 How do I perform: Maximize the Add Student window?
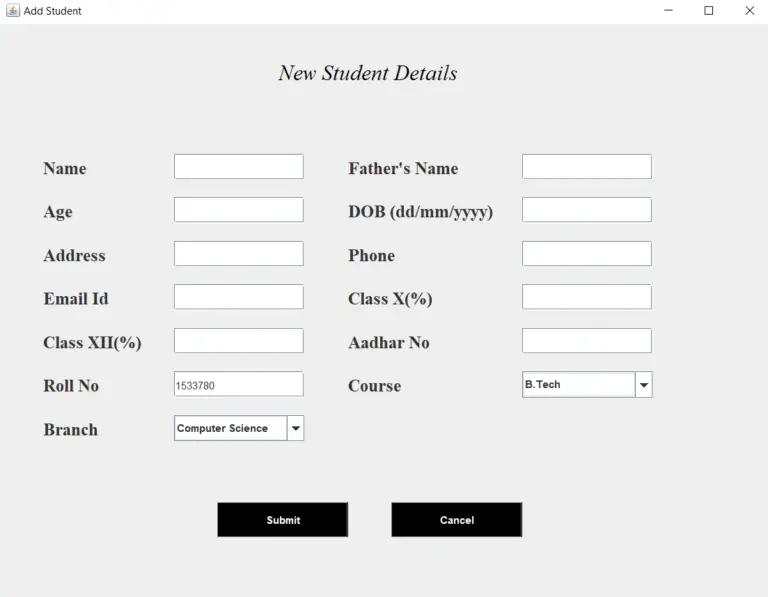pos(709,11)
